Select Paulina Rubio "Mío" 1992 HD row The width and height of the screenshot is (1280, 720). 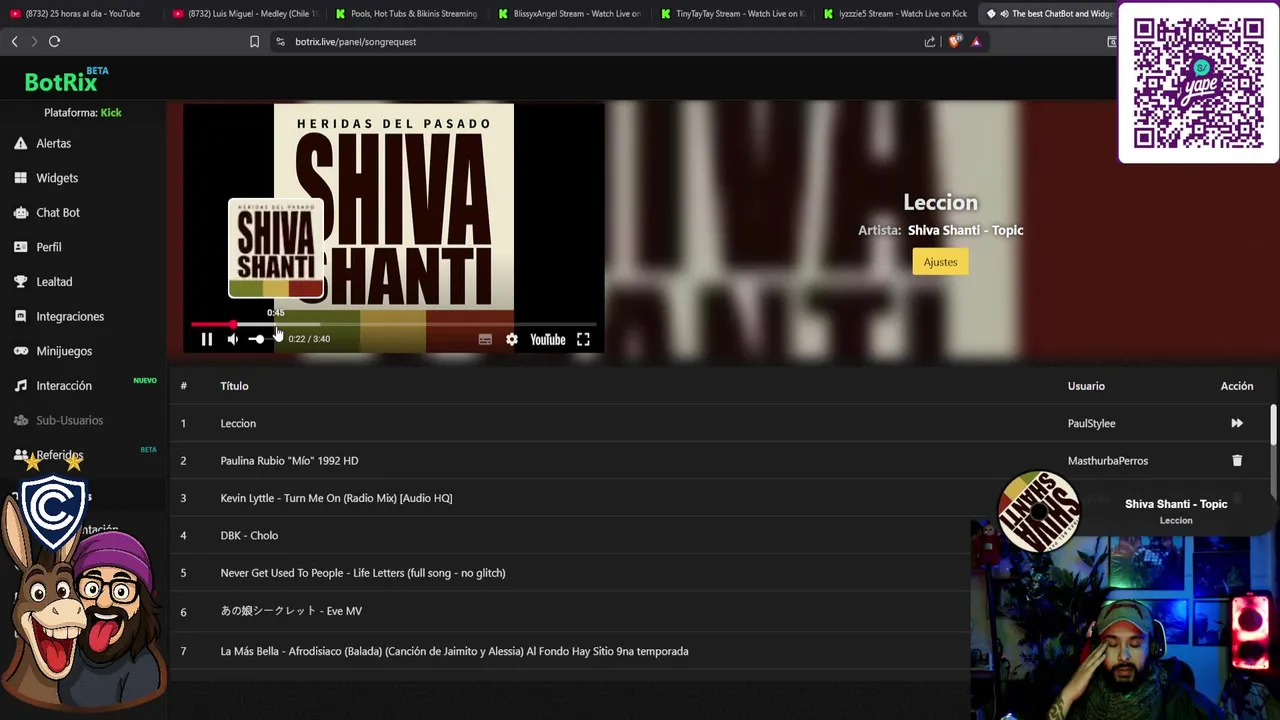tap(289, 461)
